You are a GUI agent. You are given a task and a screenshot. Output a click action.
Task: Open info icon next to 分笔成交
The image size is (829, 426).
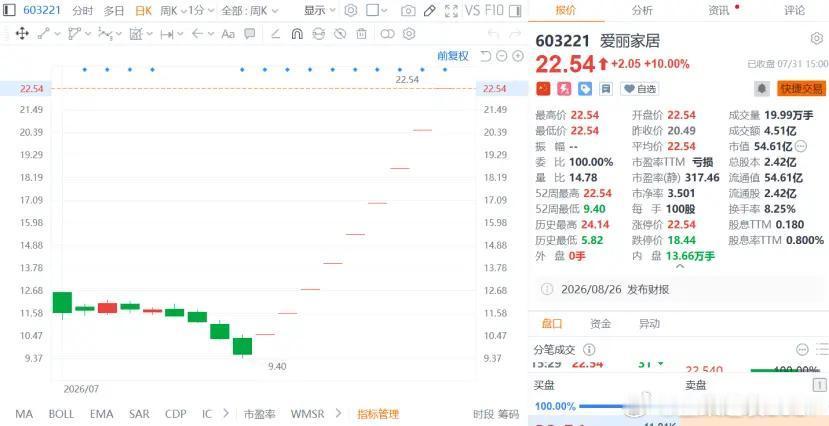tap(589, 350)
